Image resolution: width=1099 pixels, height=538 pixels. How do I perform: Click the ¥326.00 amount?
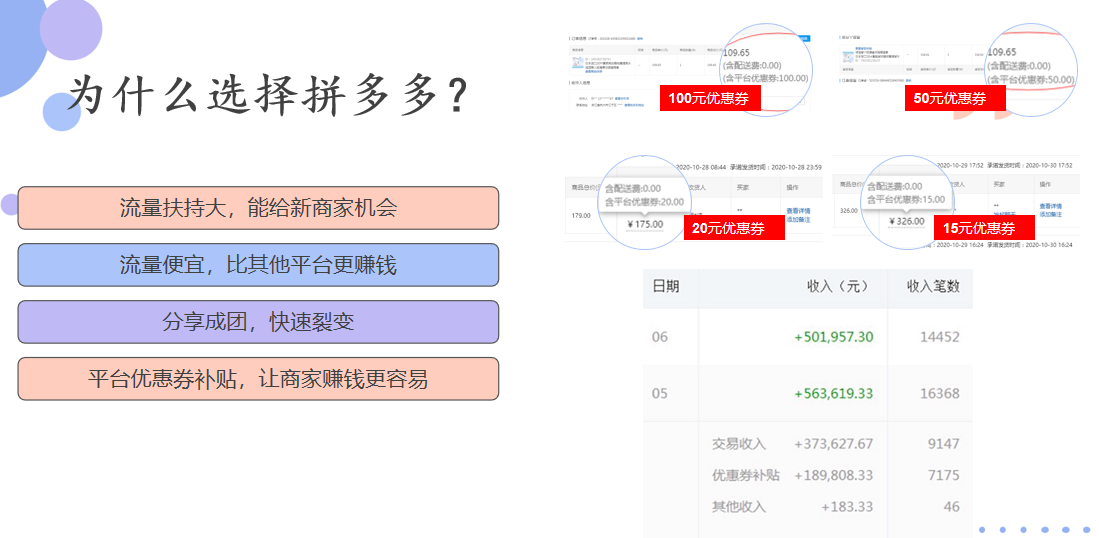tap(906, 221)
